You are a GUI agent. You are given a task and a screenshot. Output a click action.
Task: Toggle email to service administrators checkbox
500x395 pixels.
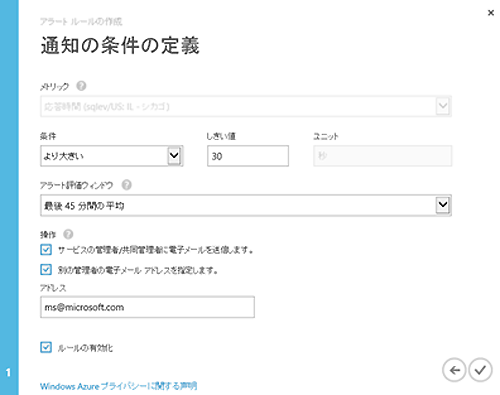point(46,249)
